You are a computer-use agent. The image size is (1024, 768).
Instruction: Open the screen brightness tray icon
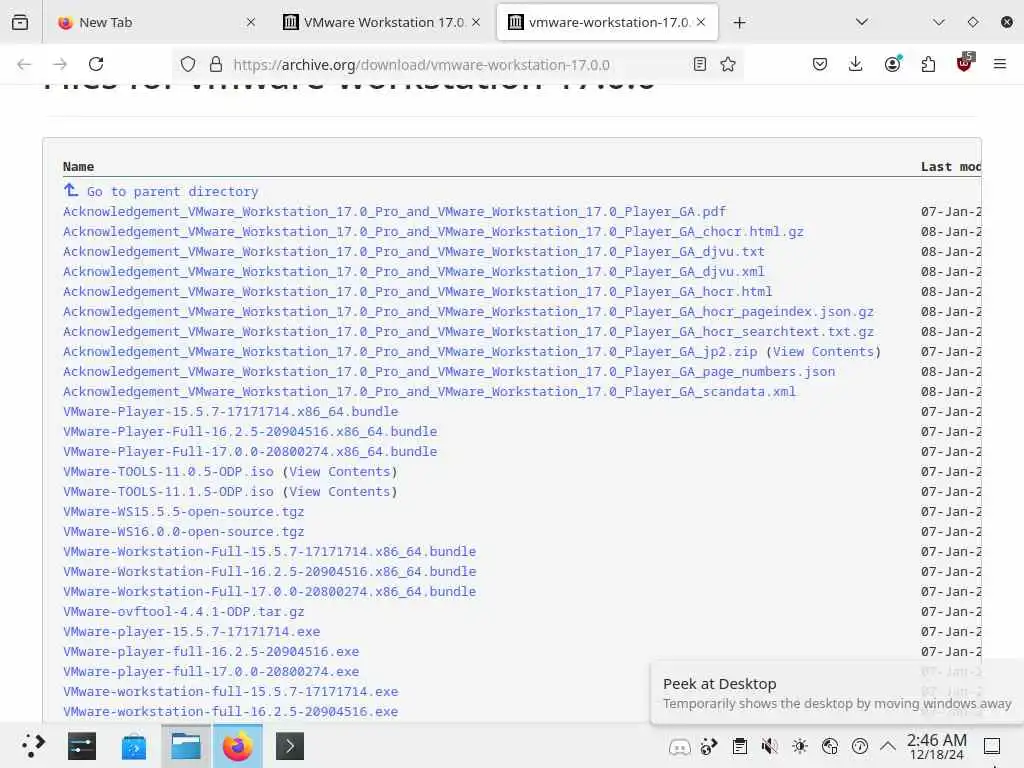800,746
